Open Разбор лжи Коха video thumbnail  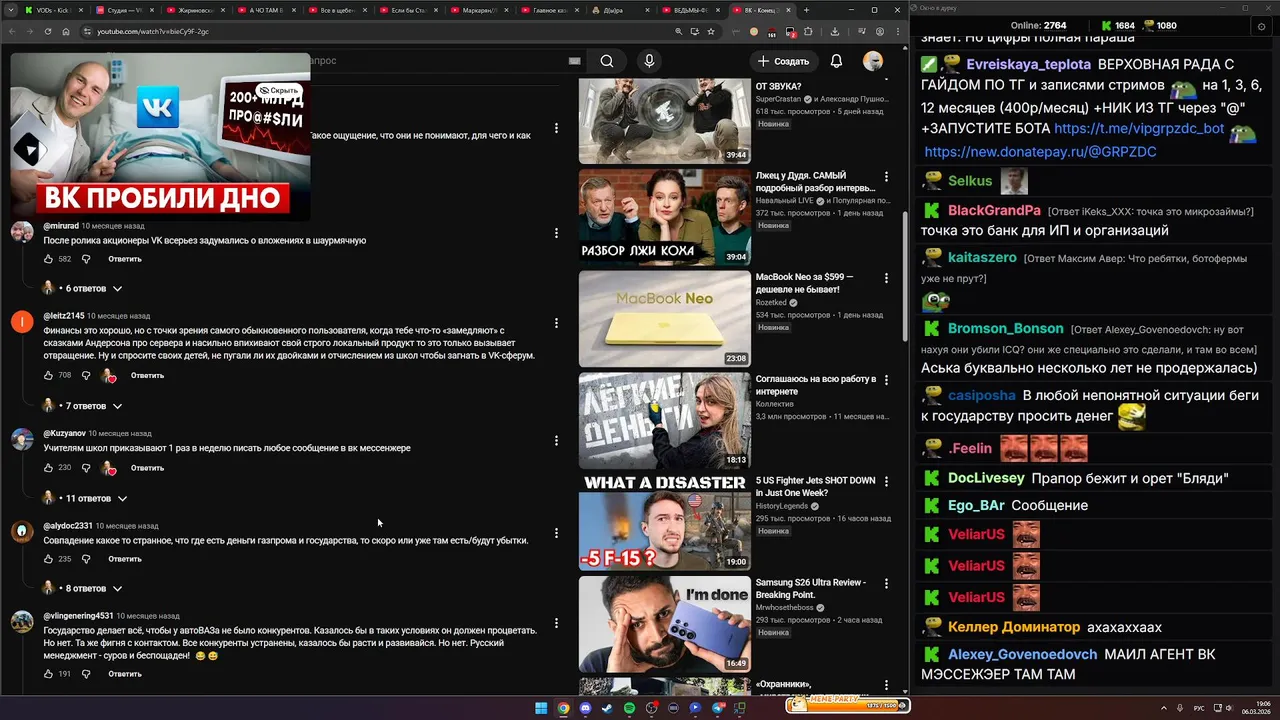click(664, 217)
